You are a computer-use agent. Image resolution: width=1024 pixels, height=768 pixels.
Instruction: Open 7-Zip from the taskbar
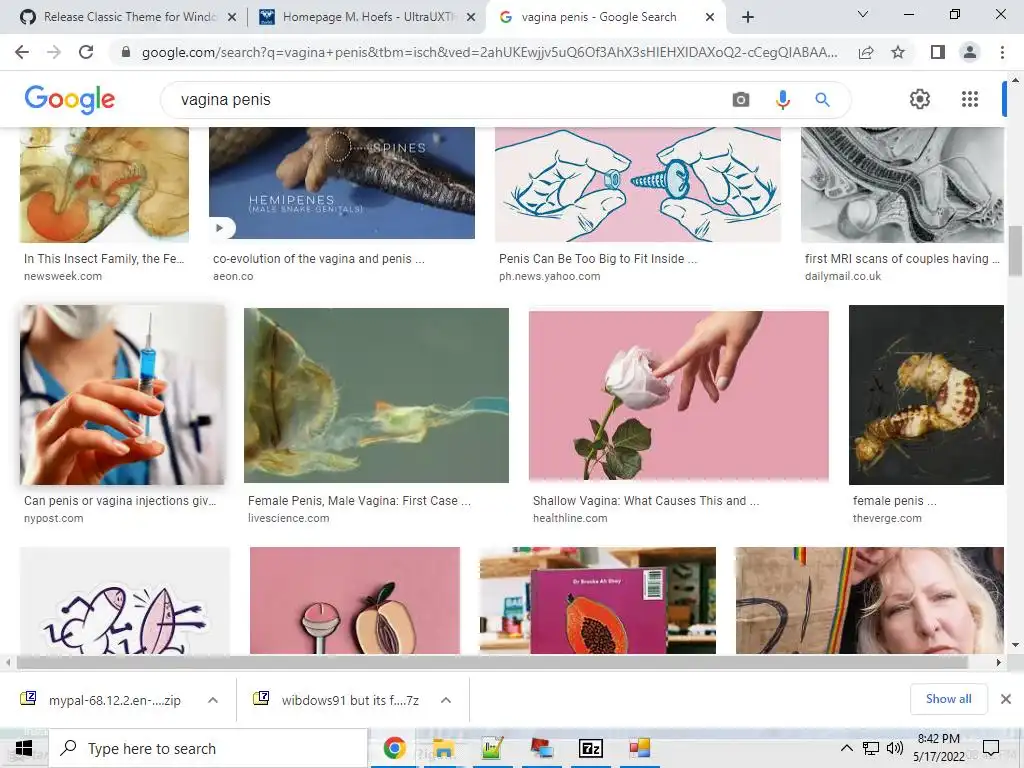[590, 748]
